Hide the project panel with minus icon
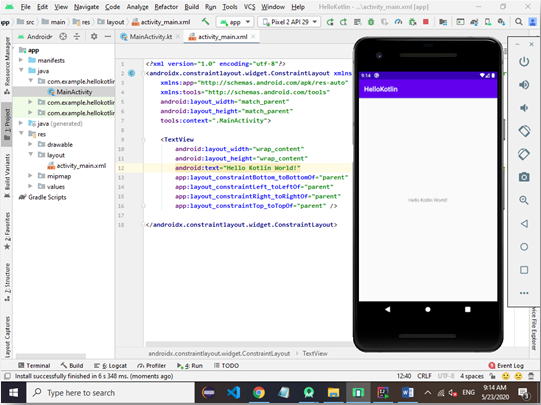The image size is (541, 405). tap(108, 36)
